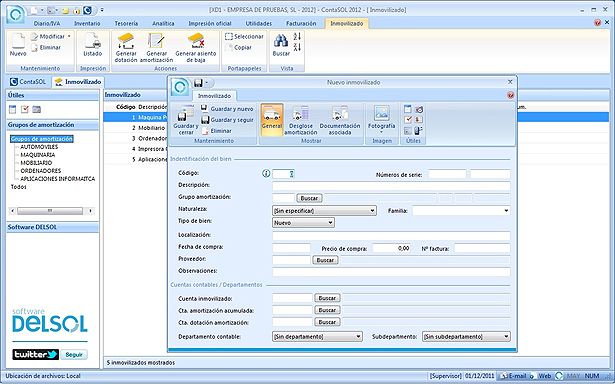Click Eliminar in the main ribbon Mantenimiento group
Image resolution: width=615 pixels, height=384 pixels.
pyautogui.click(x=46, y=47)
